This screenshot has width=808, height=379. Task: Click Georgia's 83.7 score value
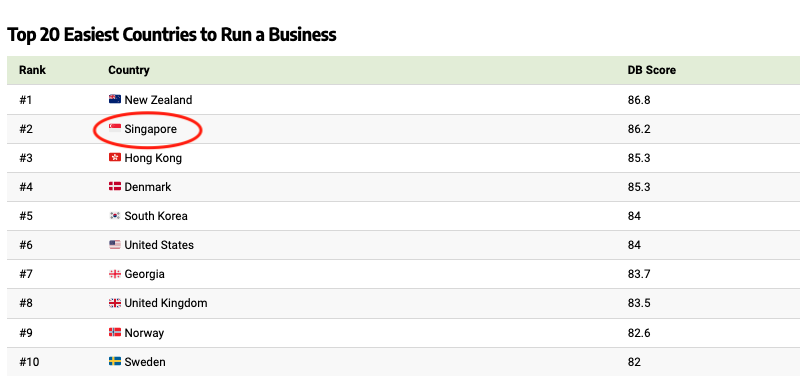[638, 274]
